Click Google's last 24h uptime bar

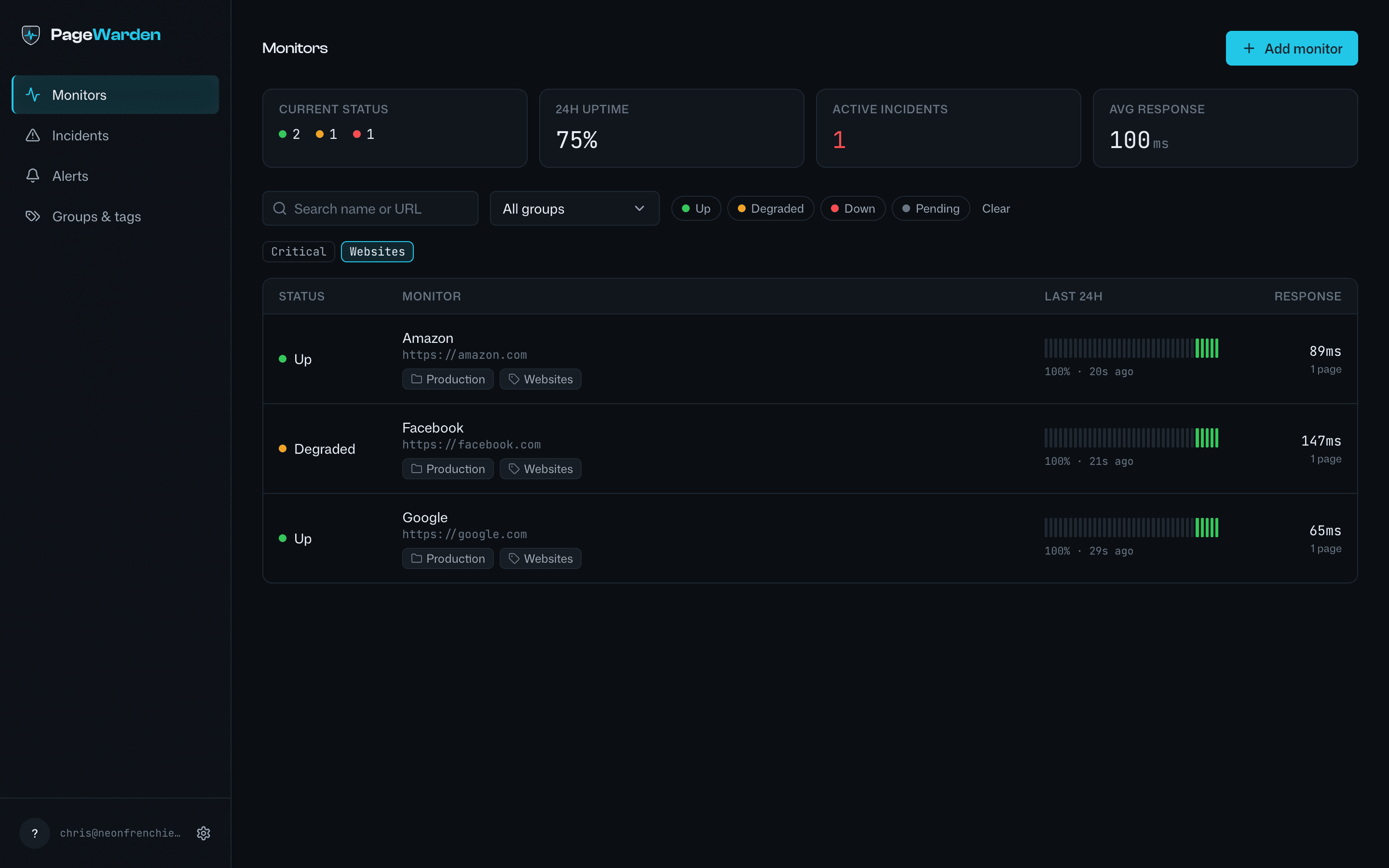point(1130,527)
